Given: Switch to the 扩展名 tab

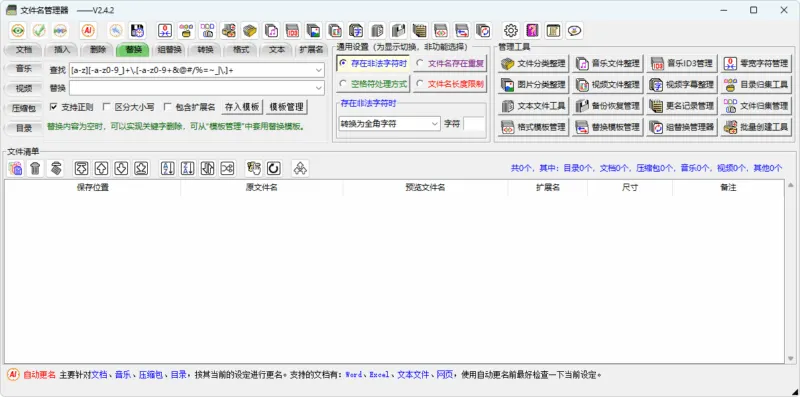Looking at the screenshot, I should coord(311,50).
